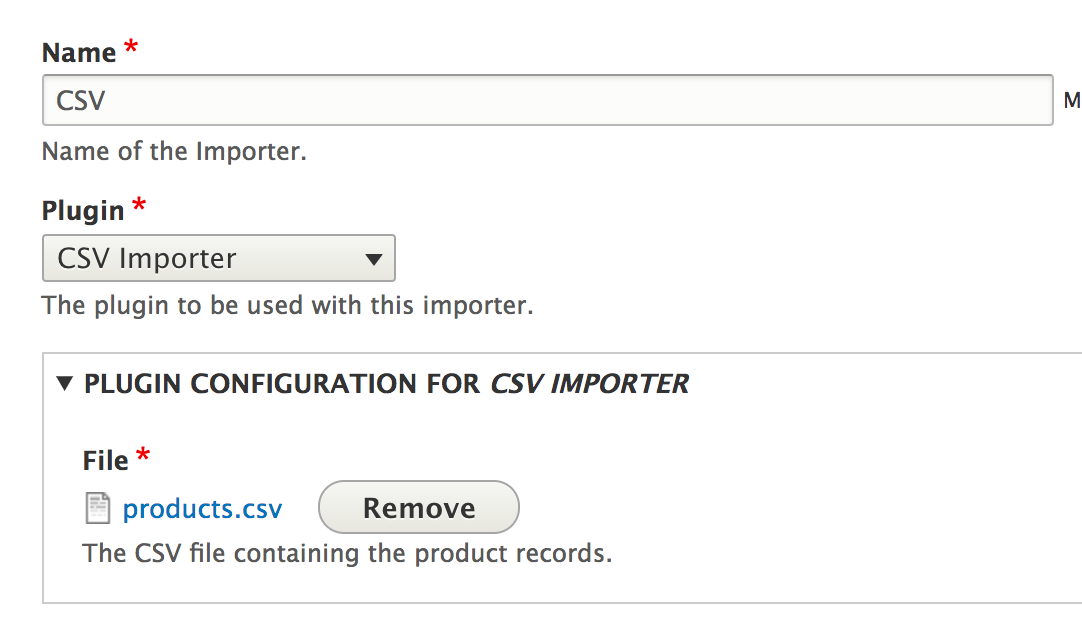Click the red asterisk beside File

142,458
